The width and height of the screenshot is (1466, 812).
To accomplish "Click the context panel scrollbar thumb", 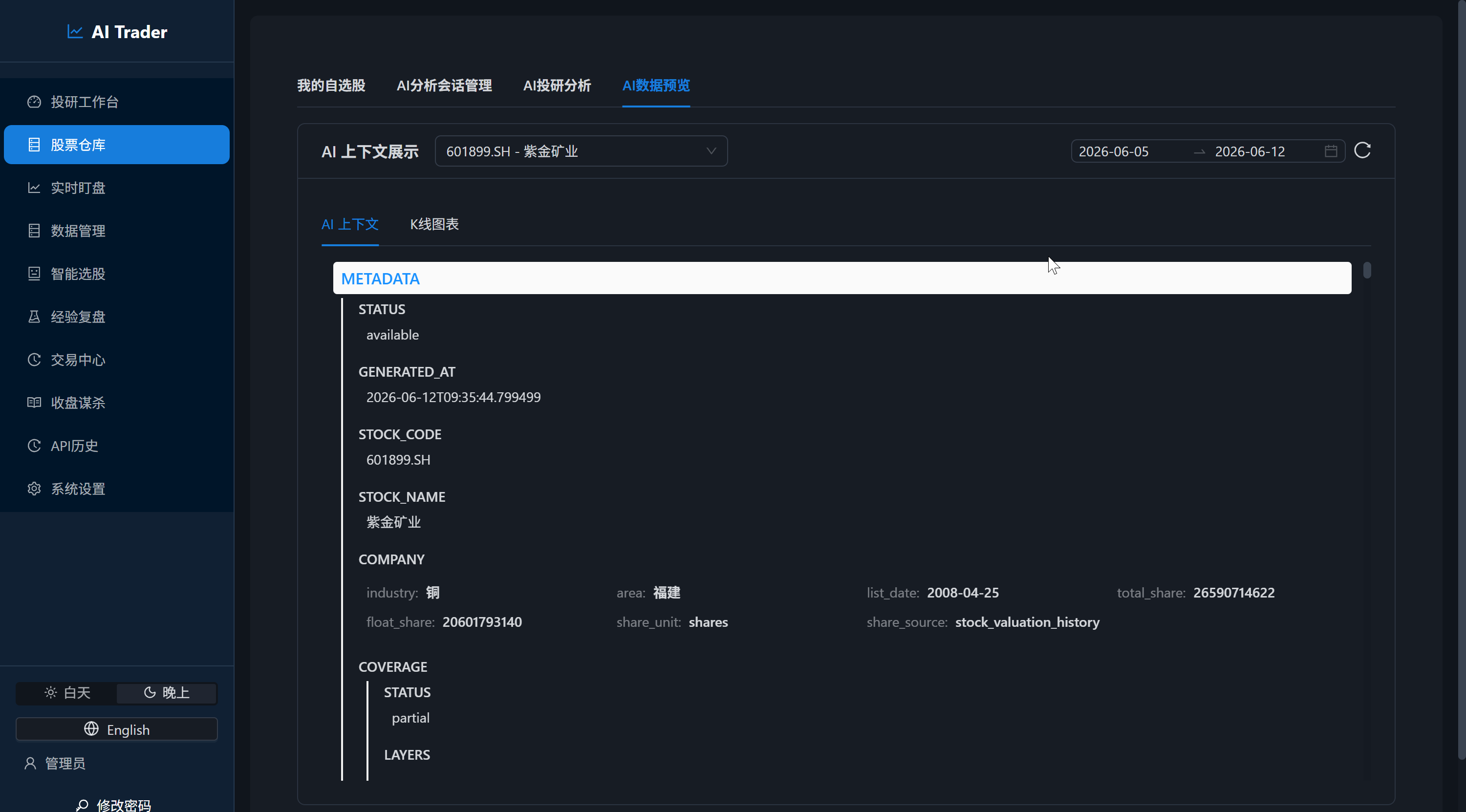I will pos(1367,270).
